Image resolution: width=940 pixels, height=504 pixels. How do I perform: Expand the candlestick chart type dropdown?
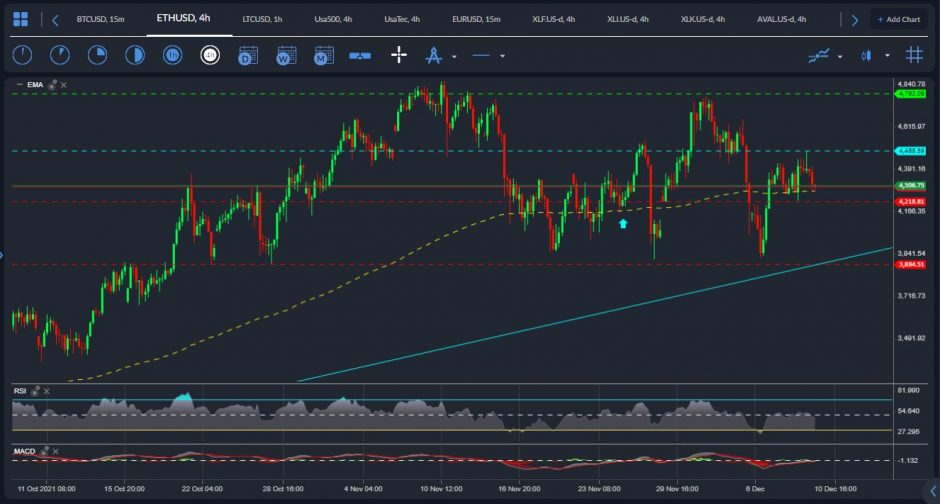tap(886, 57)
